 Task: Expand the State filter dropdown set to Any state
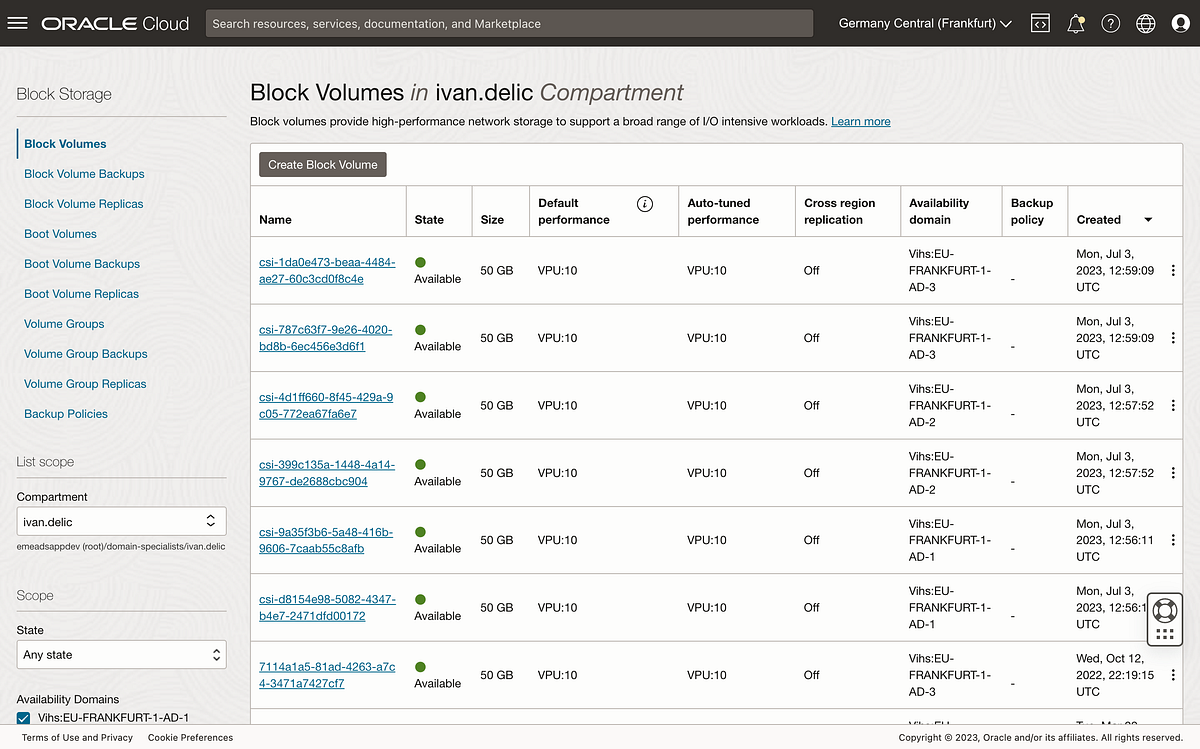(121, 654)
